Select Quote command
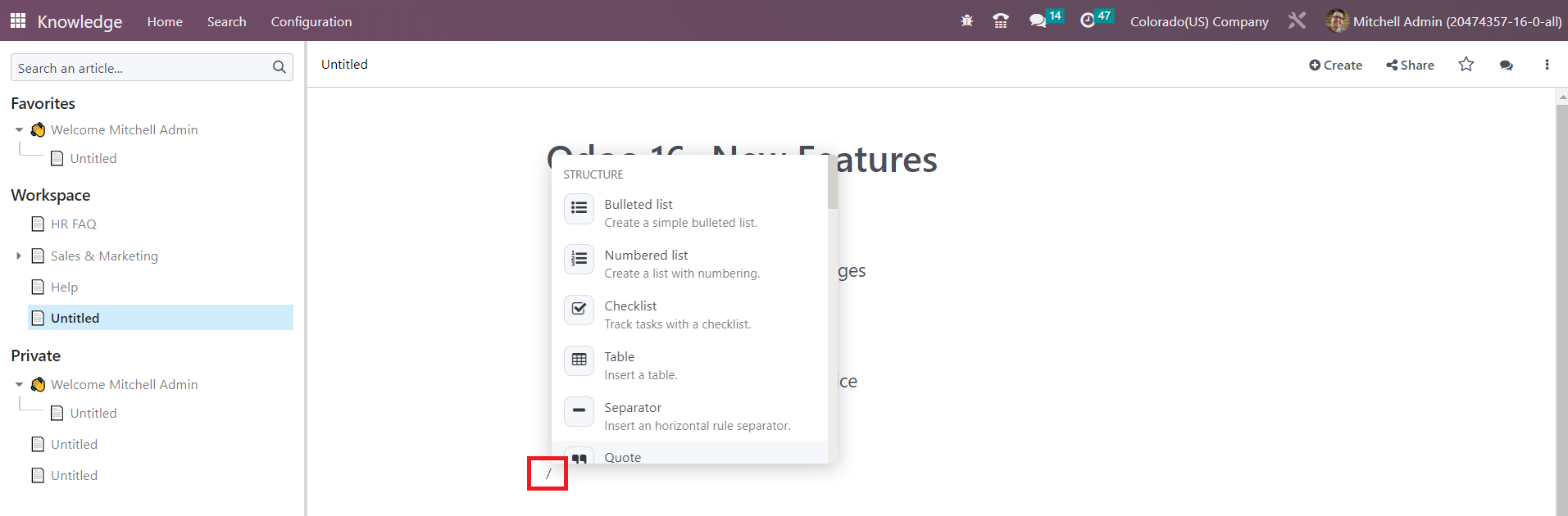The width and height of the screenshot is (1568, 516). pyautogui.click(x=689, y=453)
